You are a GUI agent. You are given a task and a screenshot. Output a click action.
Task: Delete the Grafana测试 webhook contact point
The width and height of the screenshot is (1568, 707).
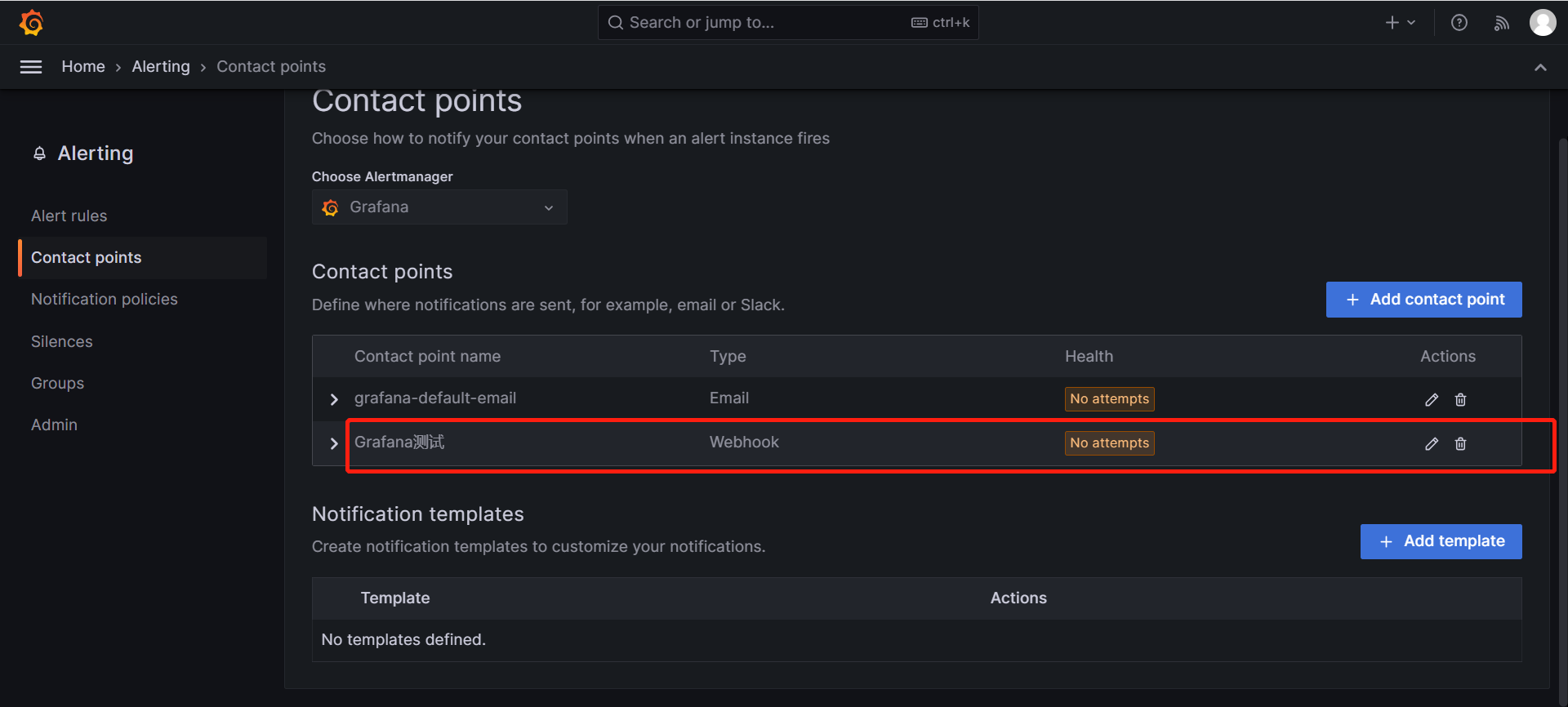tap(1460, 443)
